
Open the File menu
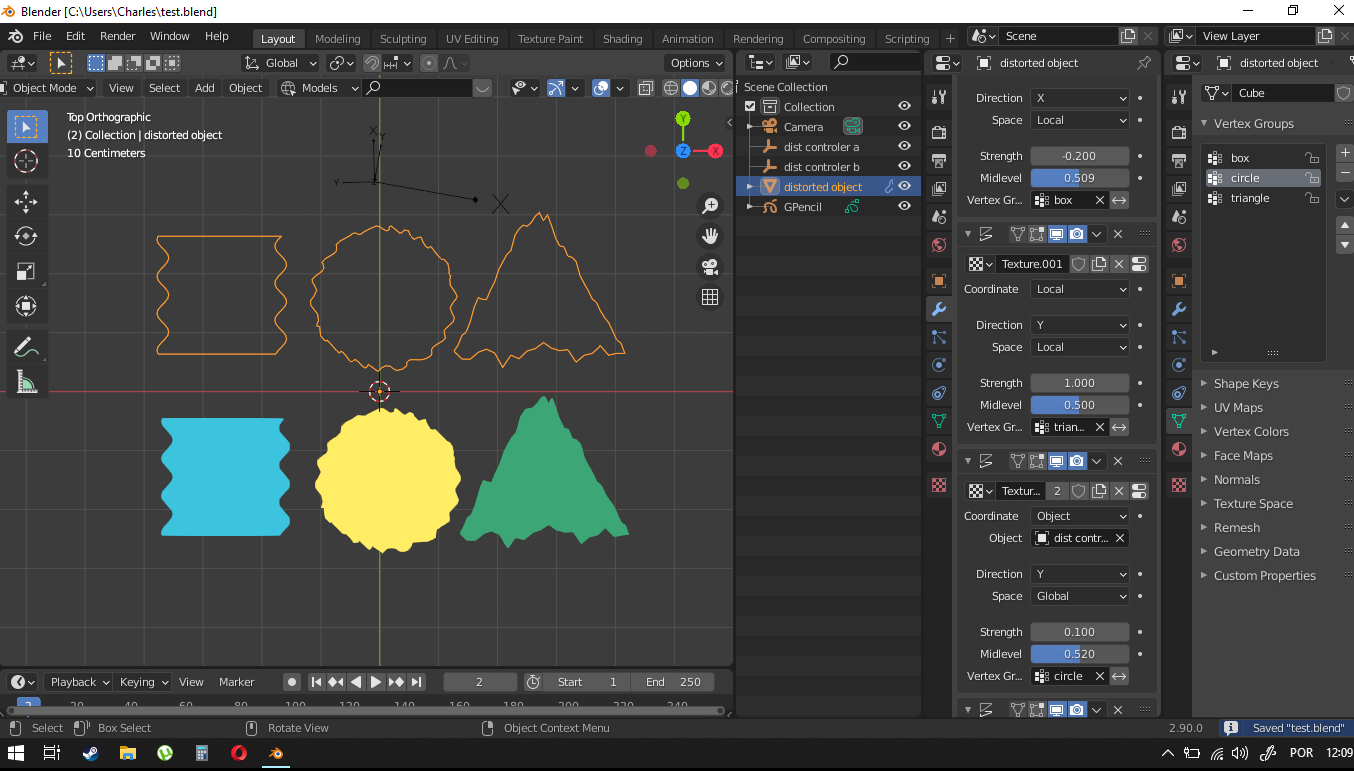[x=42, y=36]
